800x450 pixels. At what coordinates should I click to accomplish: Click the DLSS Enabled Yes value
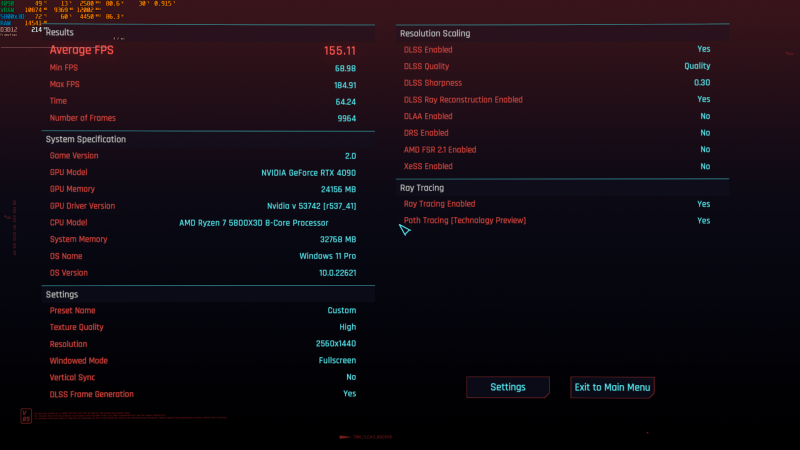704,49
